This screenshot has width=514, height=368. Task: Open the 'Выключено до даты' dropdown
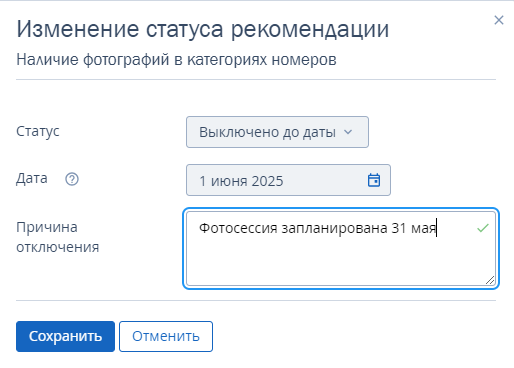tap(277, 132)
